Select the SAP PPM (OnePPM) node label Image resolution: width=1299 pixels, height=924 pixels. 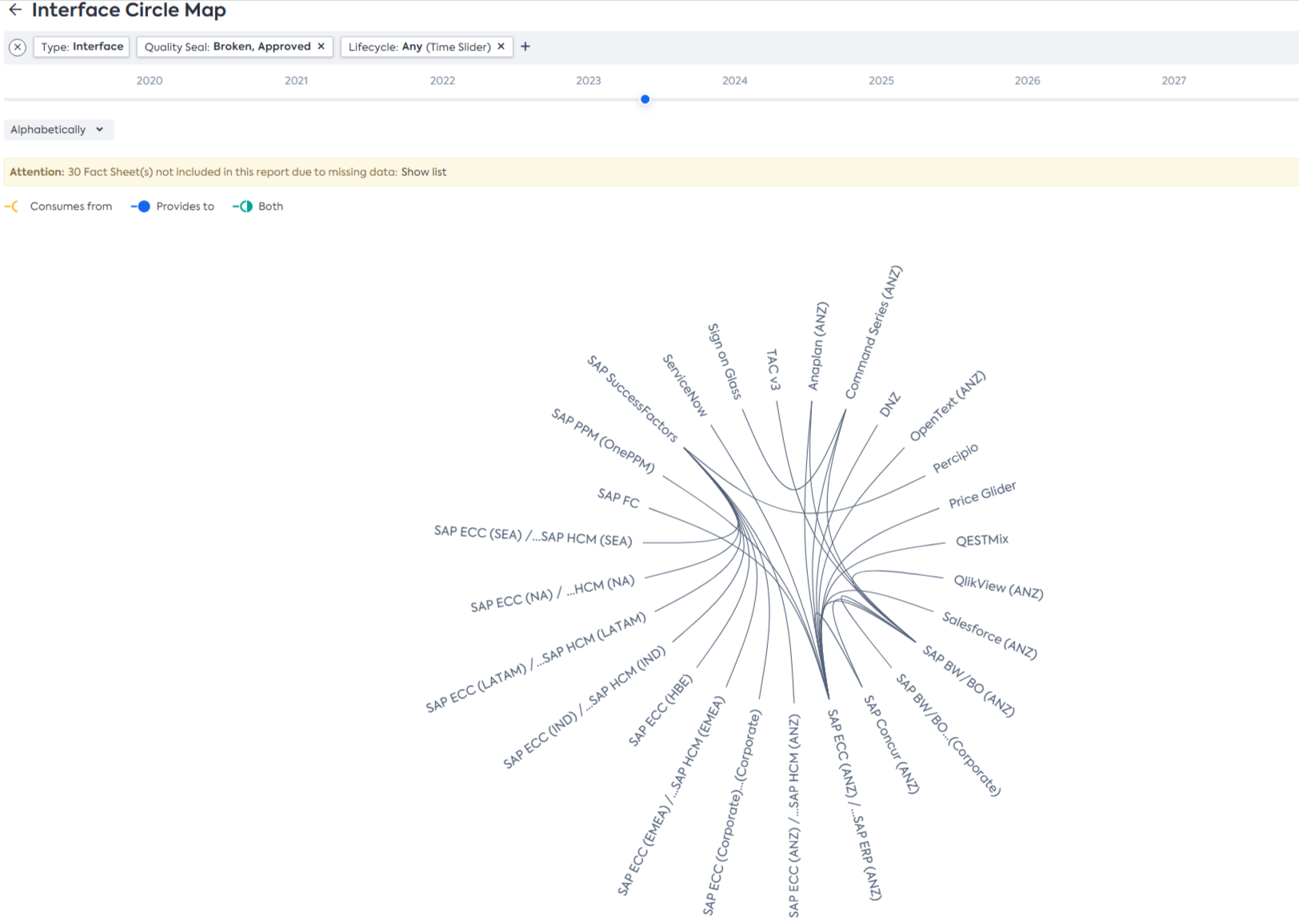(x=603, y=440)
